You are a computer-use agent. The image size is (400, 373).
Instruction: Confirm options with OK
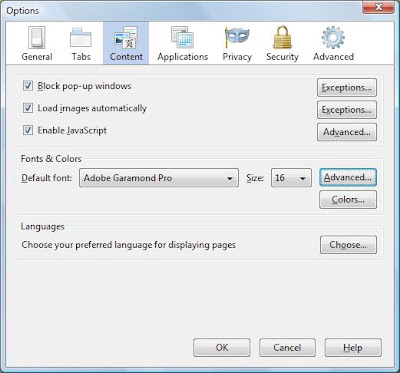click(222, 348)
